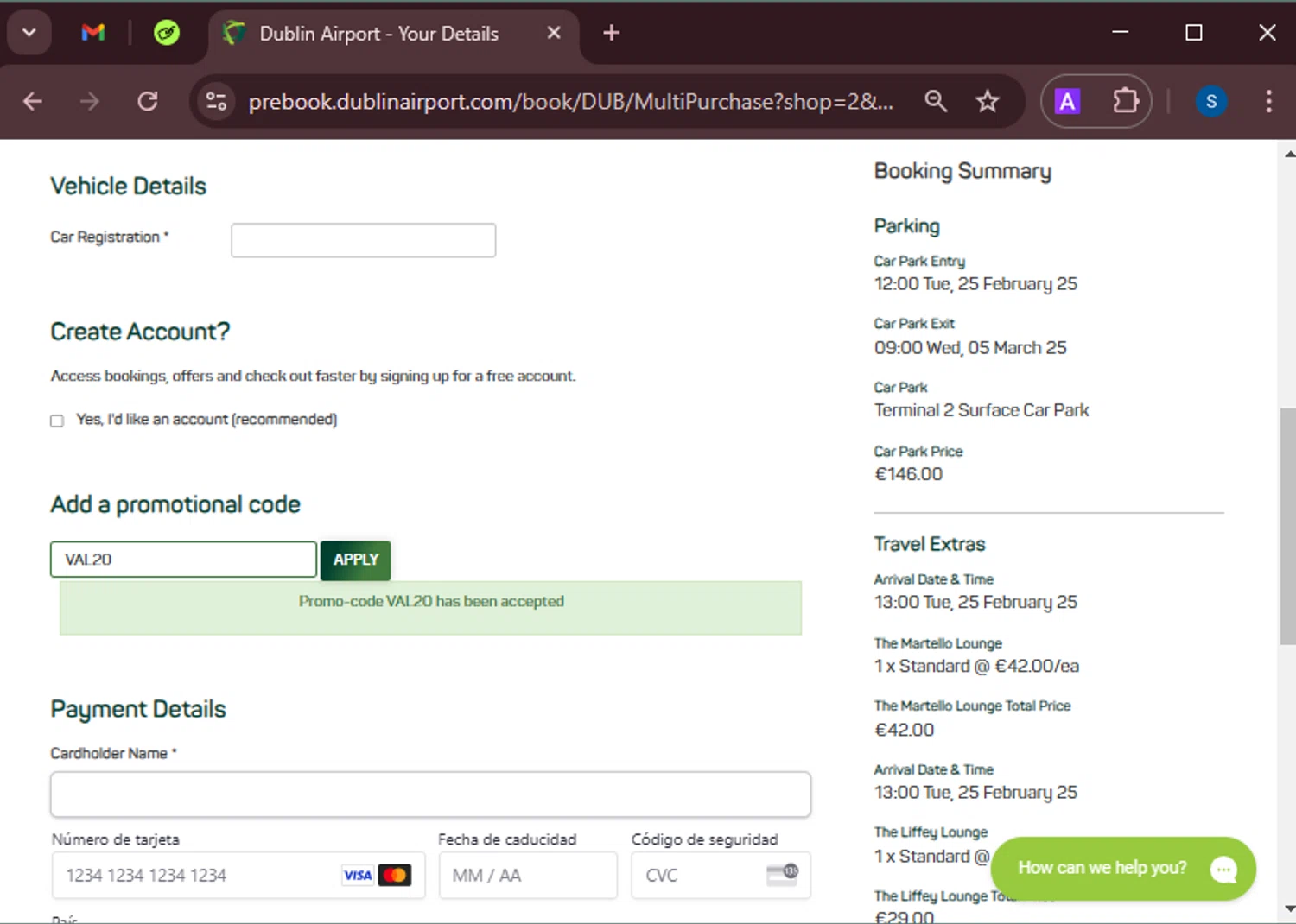
Task: Click the URL in the address bar
Action: coord(570,102)
